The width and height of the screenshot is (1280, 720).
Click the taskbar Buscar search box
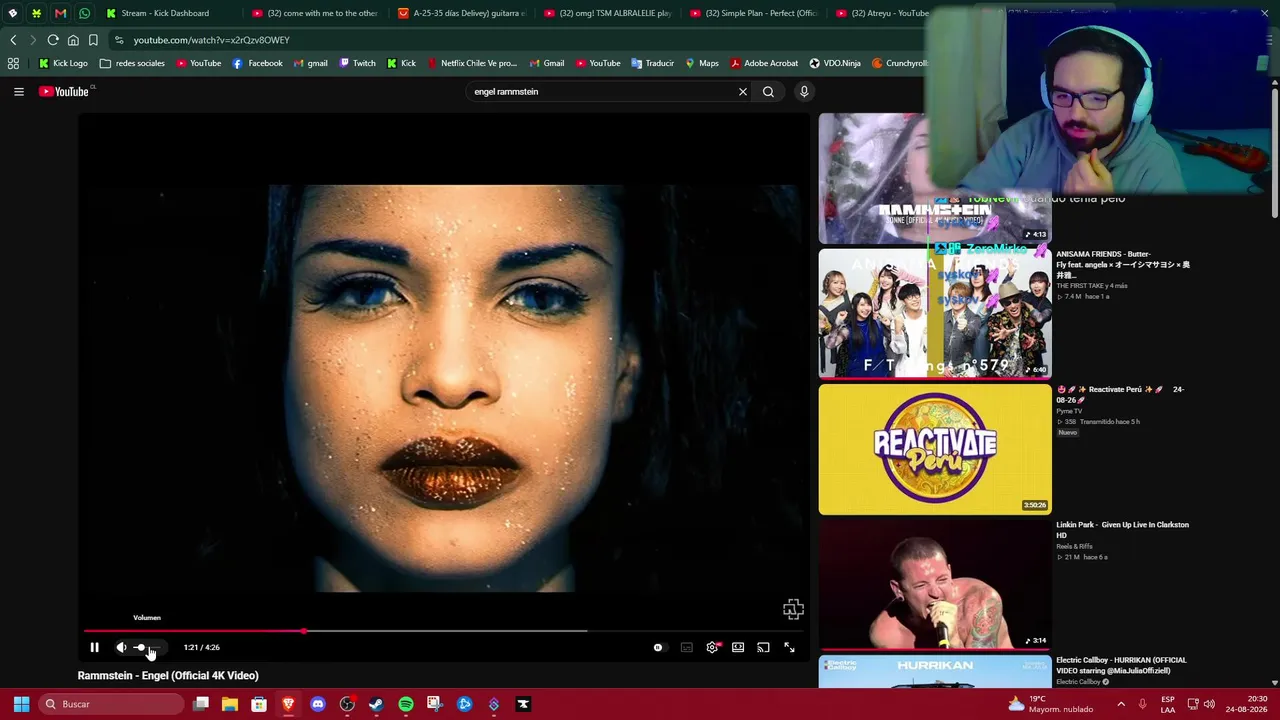pos(113,704)
